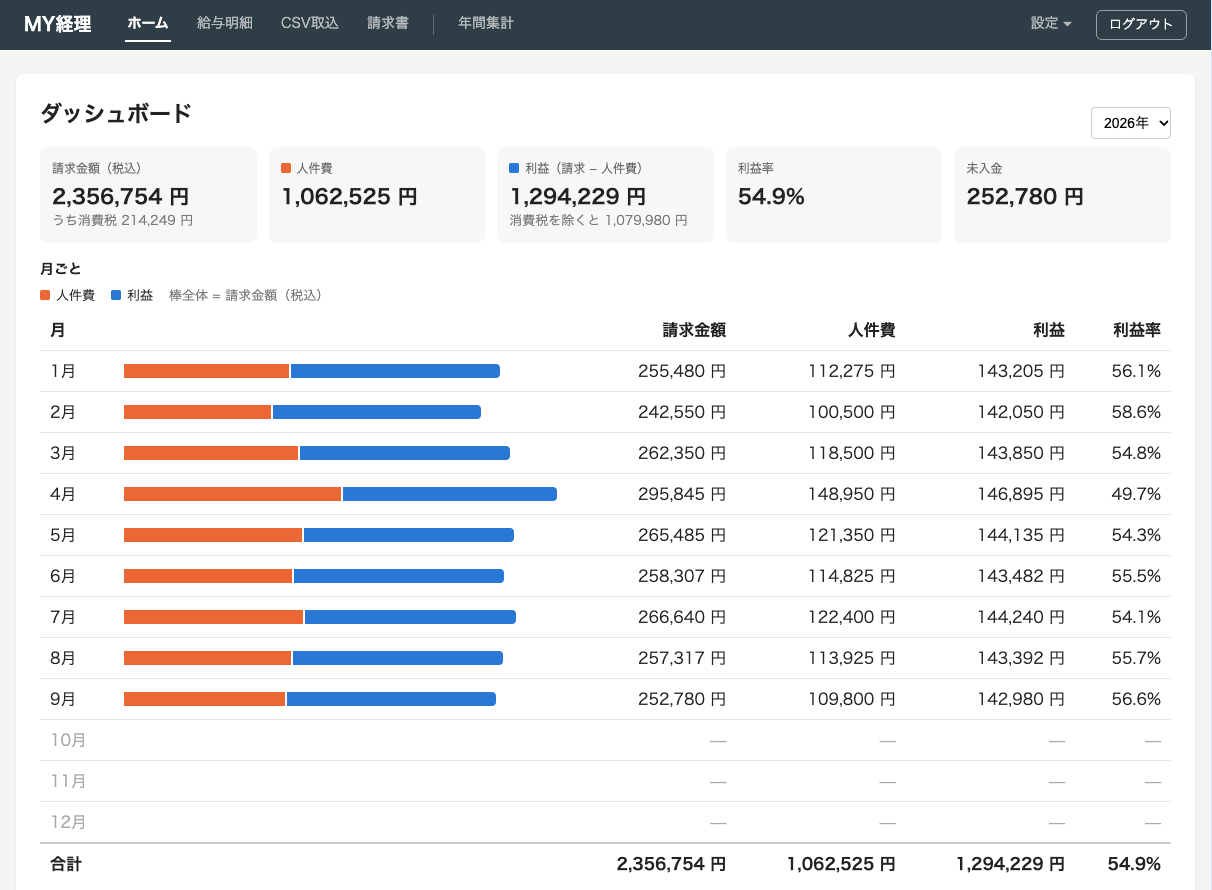Select the 8月 row label
This screenshot has width=1212, height=890.
click(63, 658)
